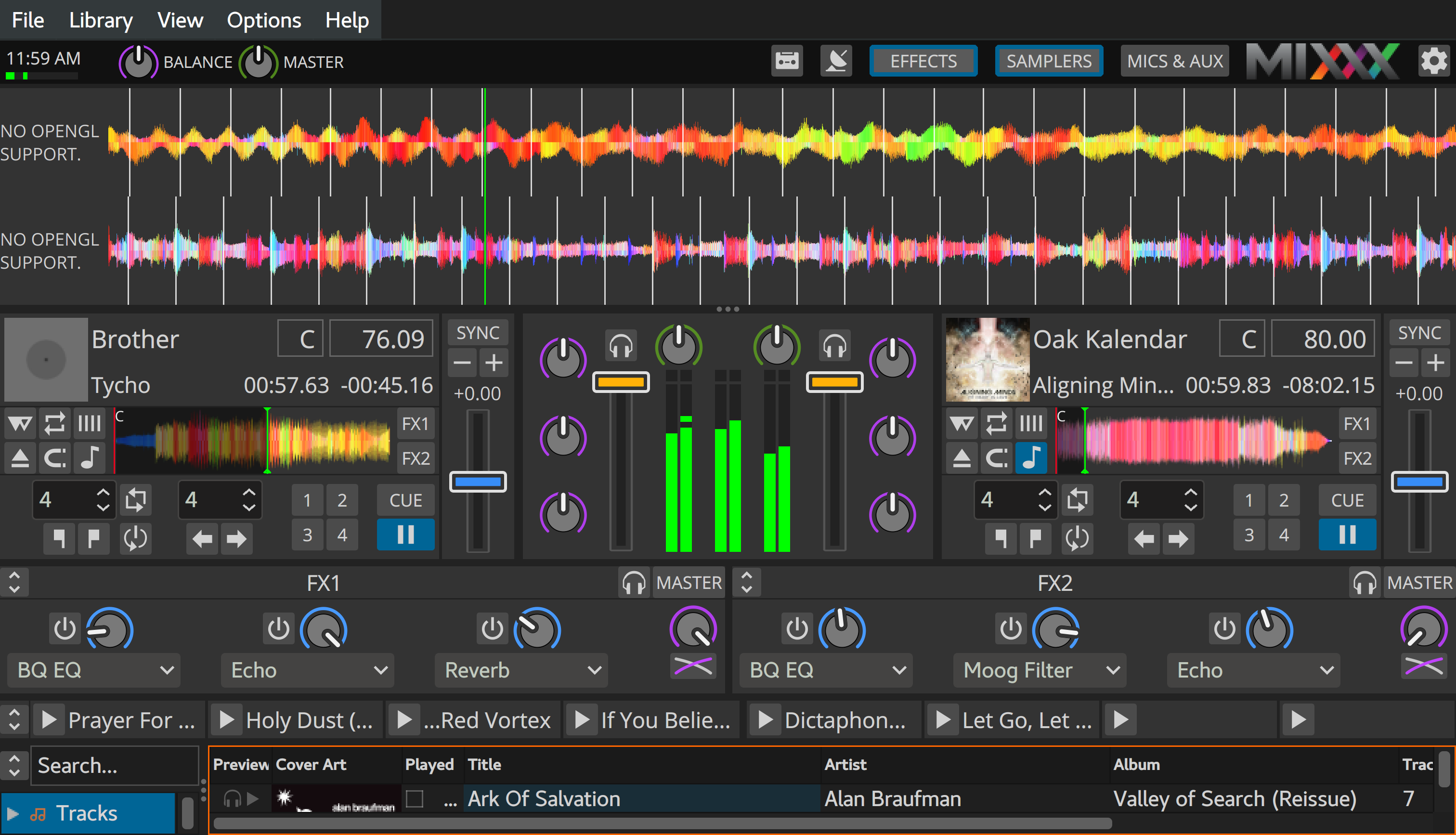This screenshot has width=1456, height=835.
Task: Hide the SAMPLERS section
Action: click(1049, 61)
